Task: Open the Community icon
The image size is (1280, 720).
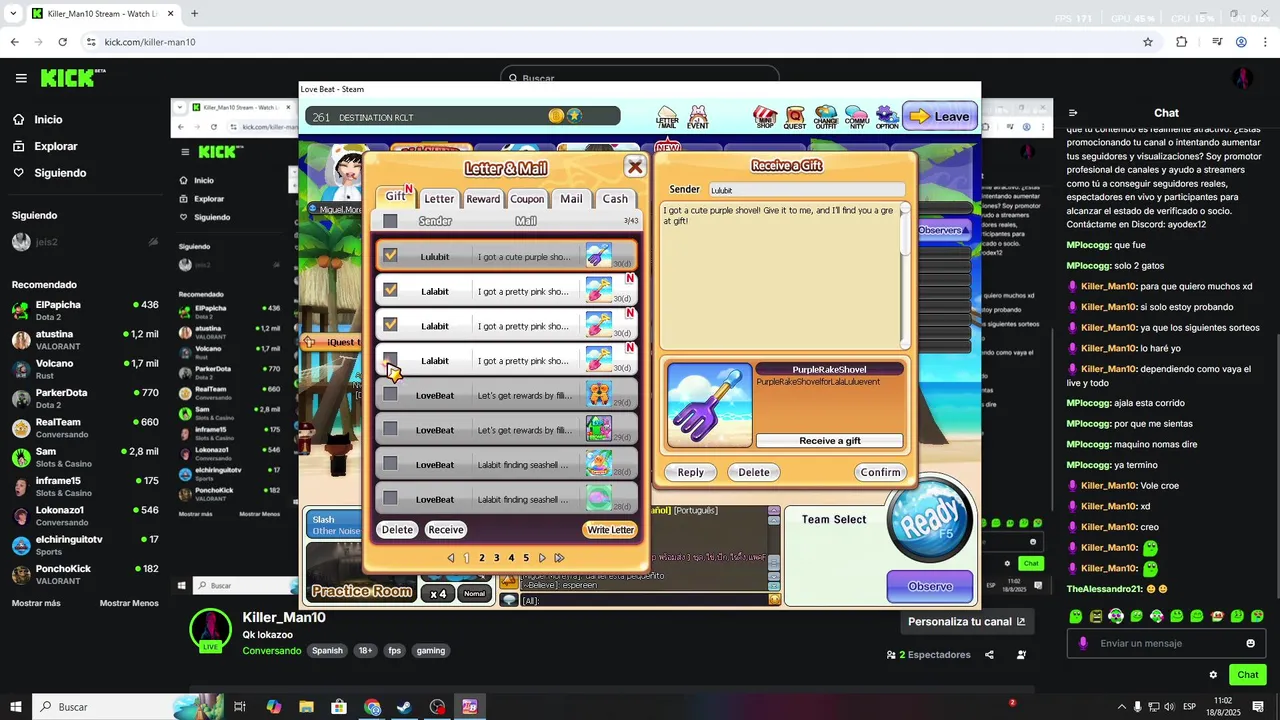Action: [857, 117]
